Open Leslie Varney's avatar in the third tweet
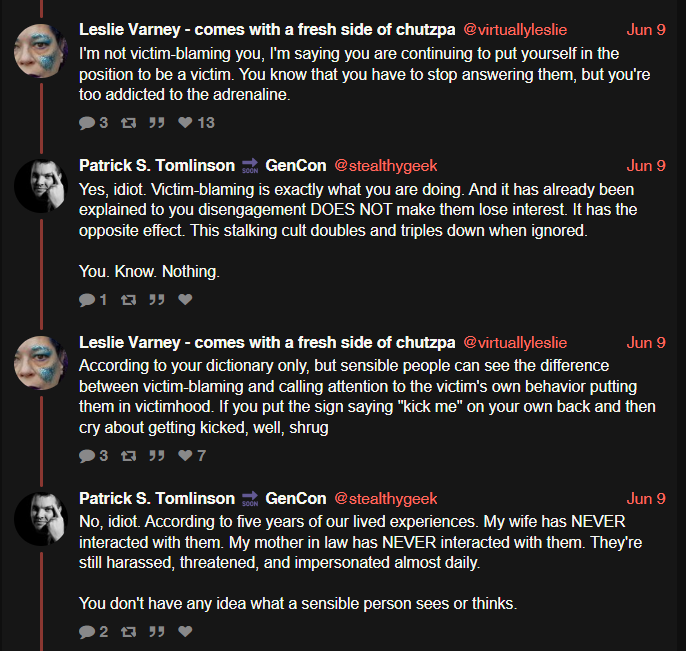Viewport: 686px width, 651px height. coord(41,363)
